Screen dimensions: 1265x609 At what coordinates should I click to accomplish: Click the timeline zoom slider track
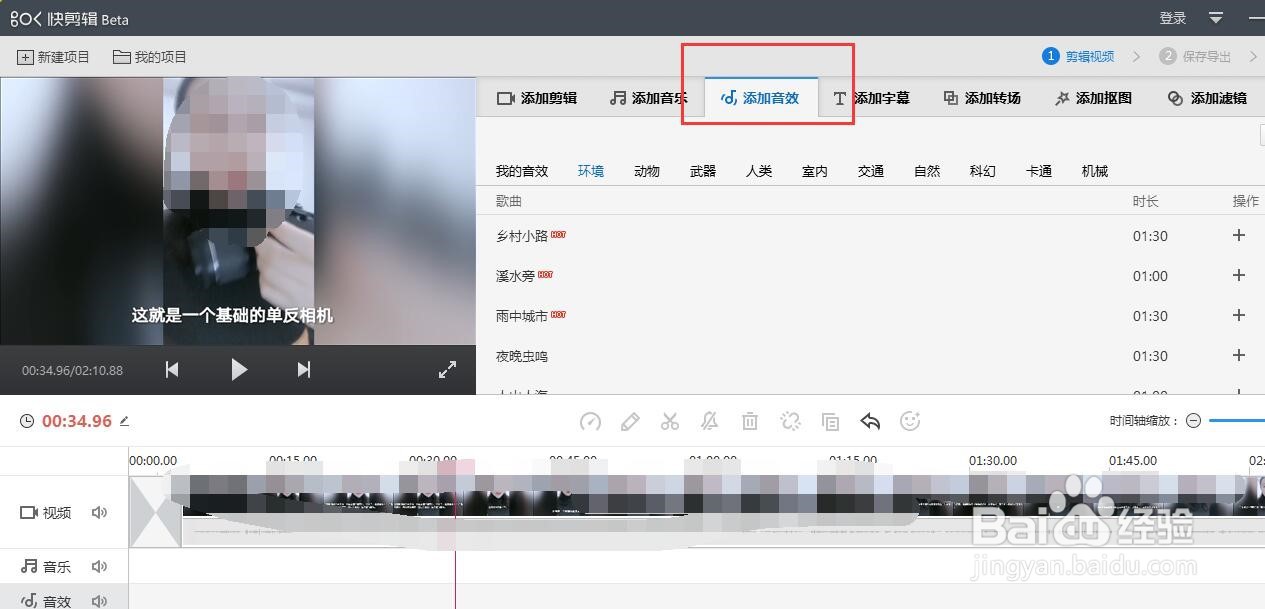click(1237, 421)
